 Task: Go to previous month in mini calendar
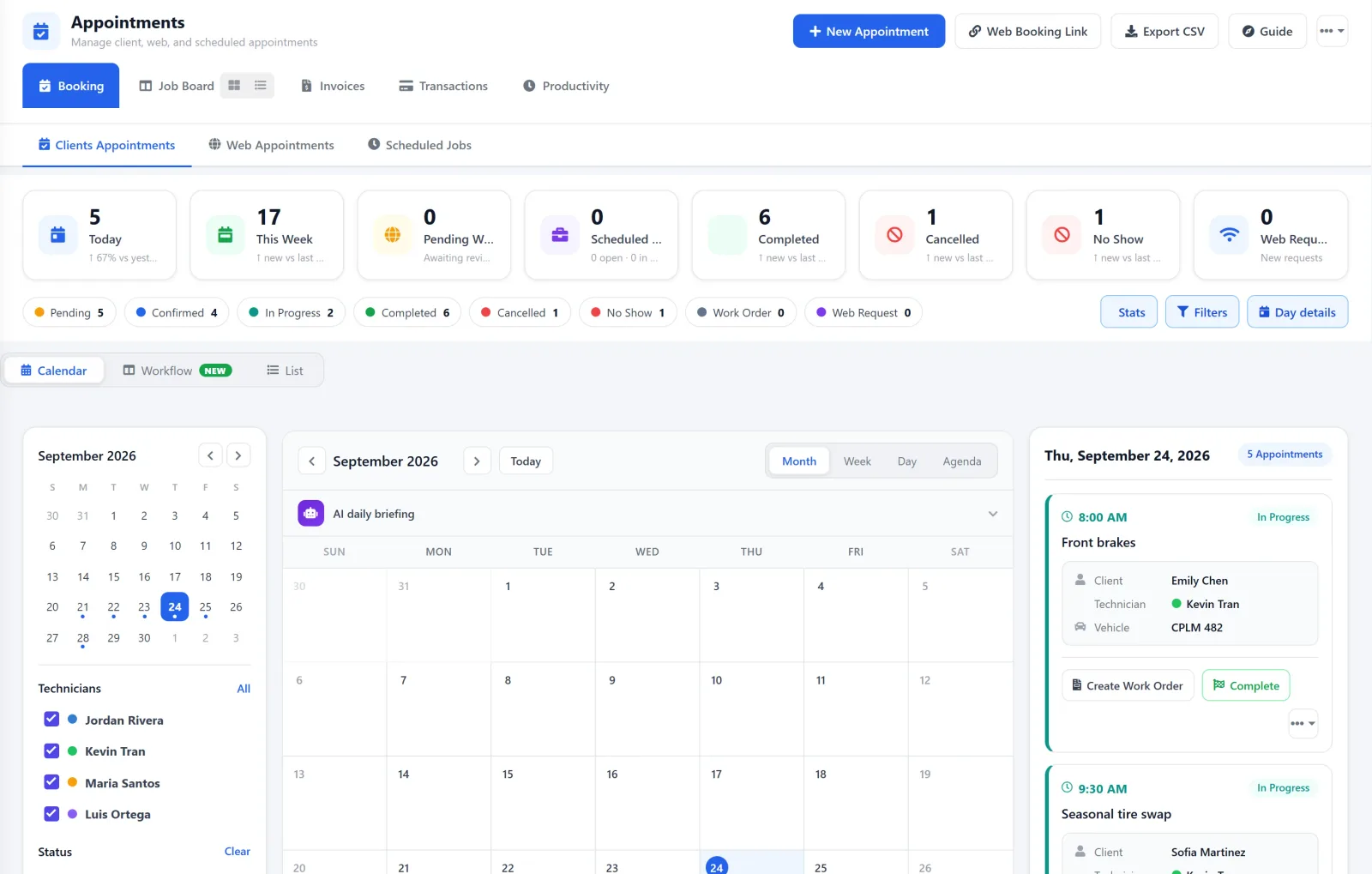tap(210, 455)
